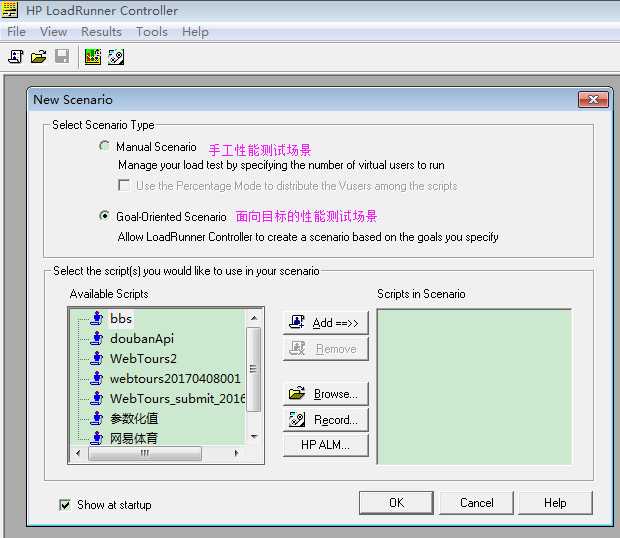Click the scripts list scroll-down arrow

(254, 436)
